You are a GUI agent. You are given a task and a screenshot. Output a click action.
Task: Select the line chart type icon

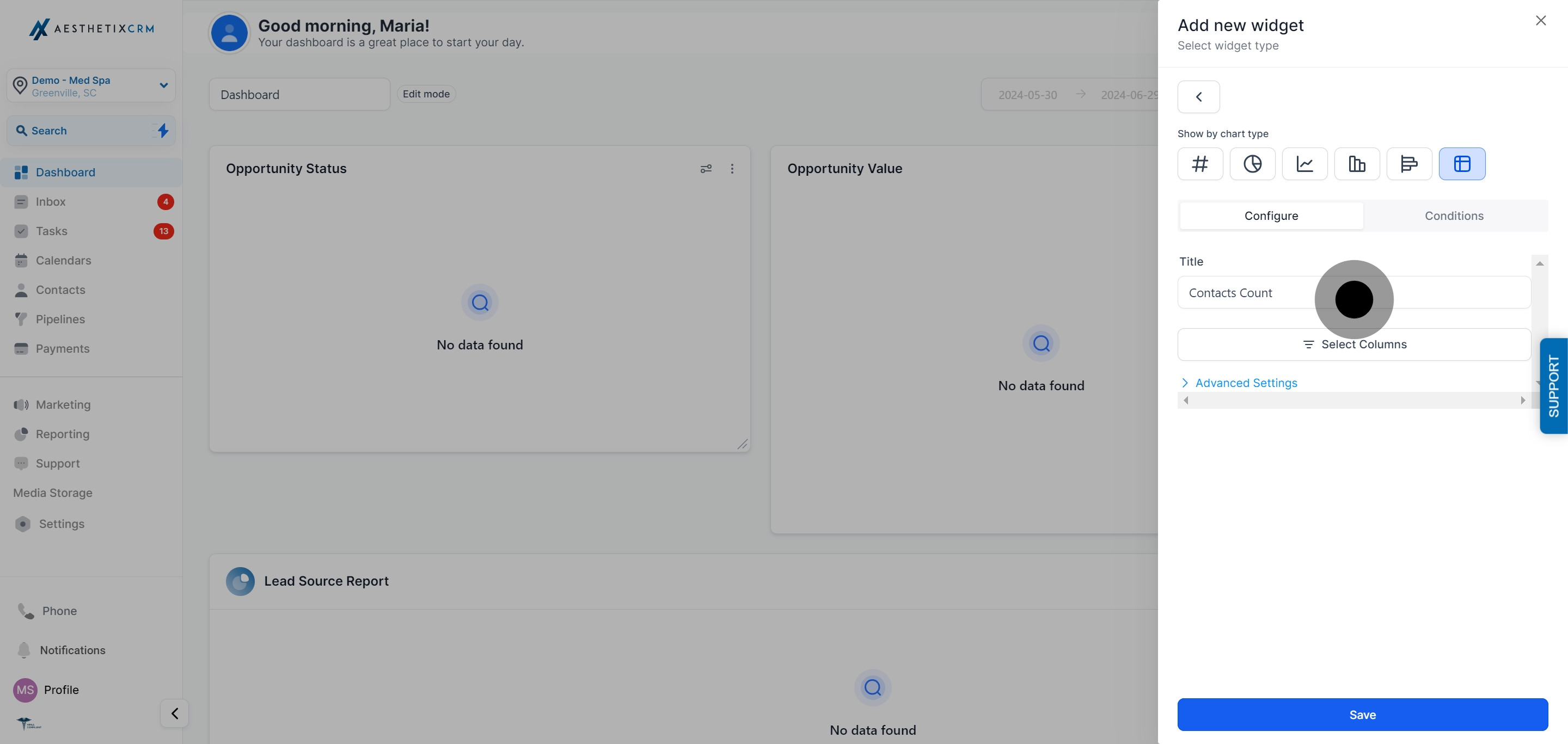(1304, 164)
